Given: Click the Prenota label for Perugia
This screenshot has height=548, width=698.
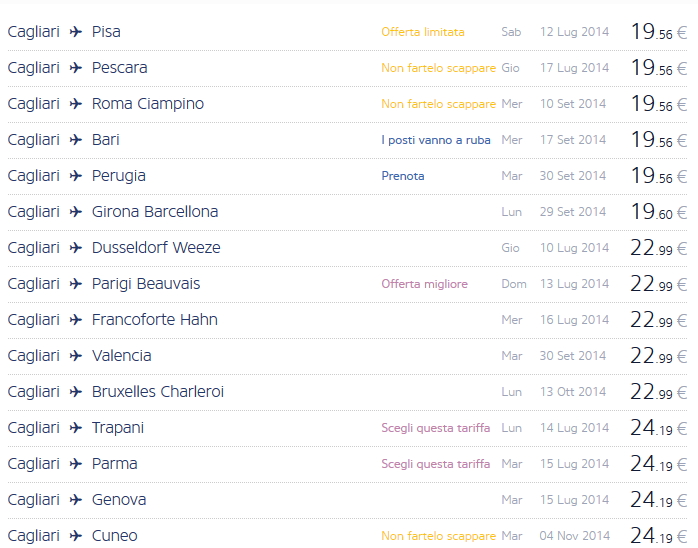Looking at the screenshot, I should point(403,176).
